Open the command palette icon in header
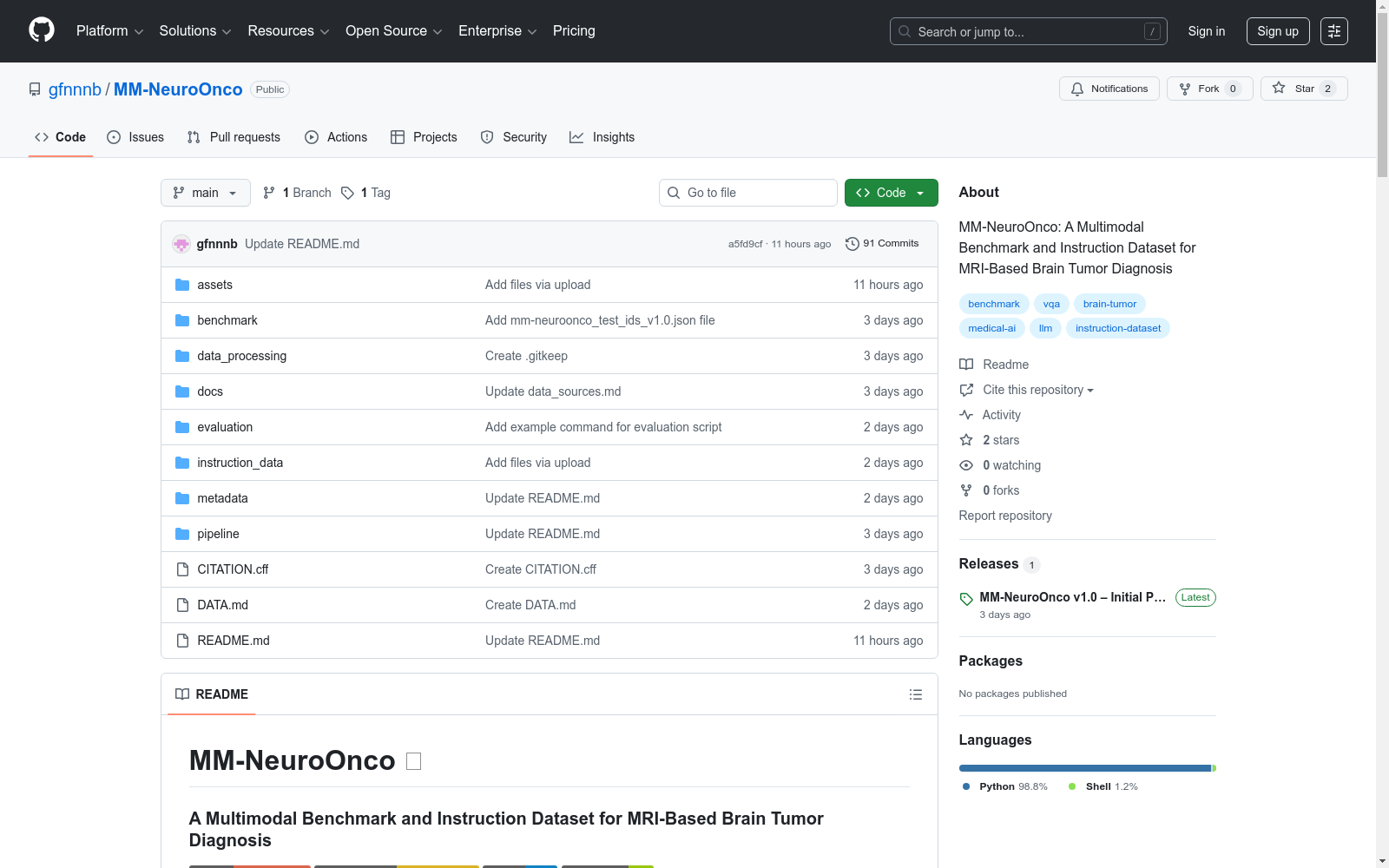The width and height of the screenshot is (1389, 868). 1334,31
